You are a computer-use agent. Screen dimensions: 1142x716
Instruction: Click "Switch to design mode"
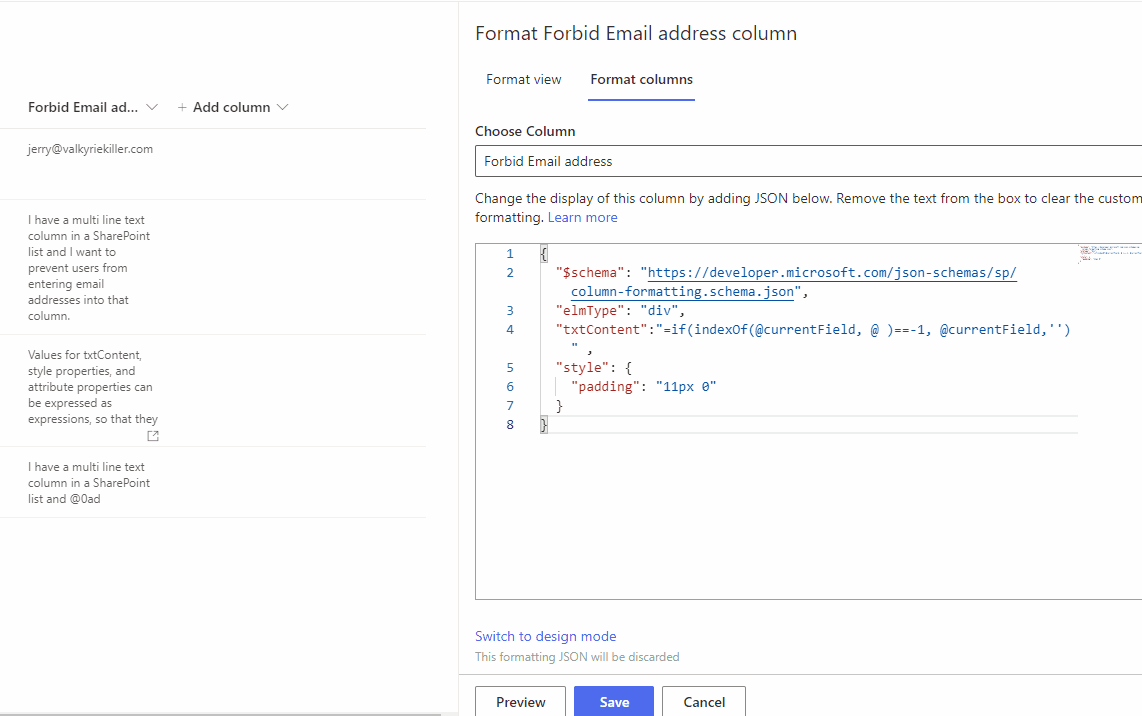coord(545,636)
